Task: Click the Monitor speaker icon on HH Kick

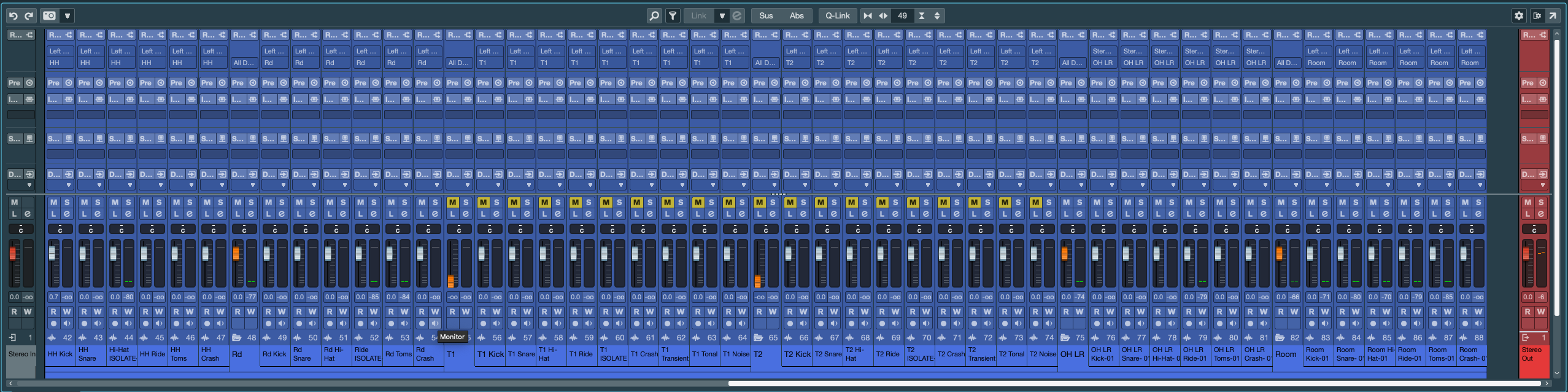Action: (67, 323)
